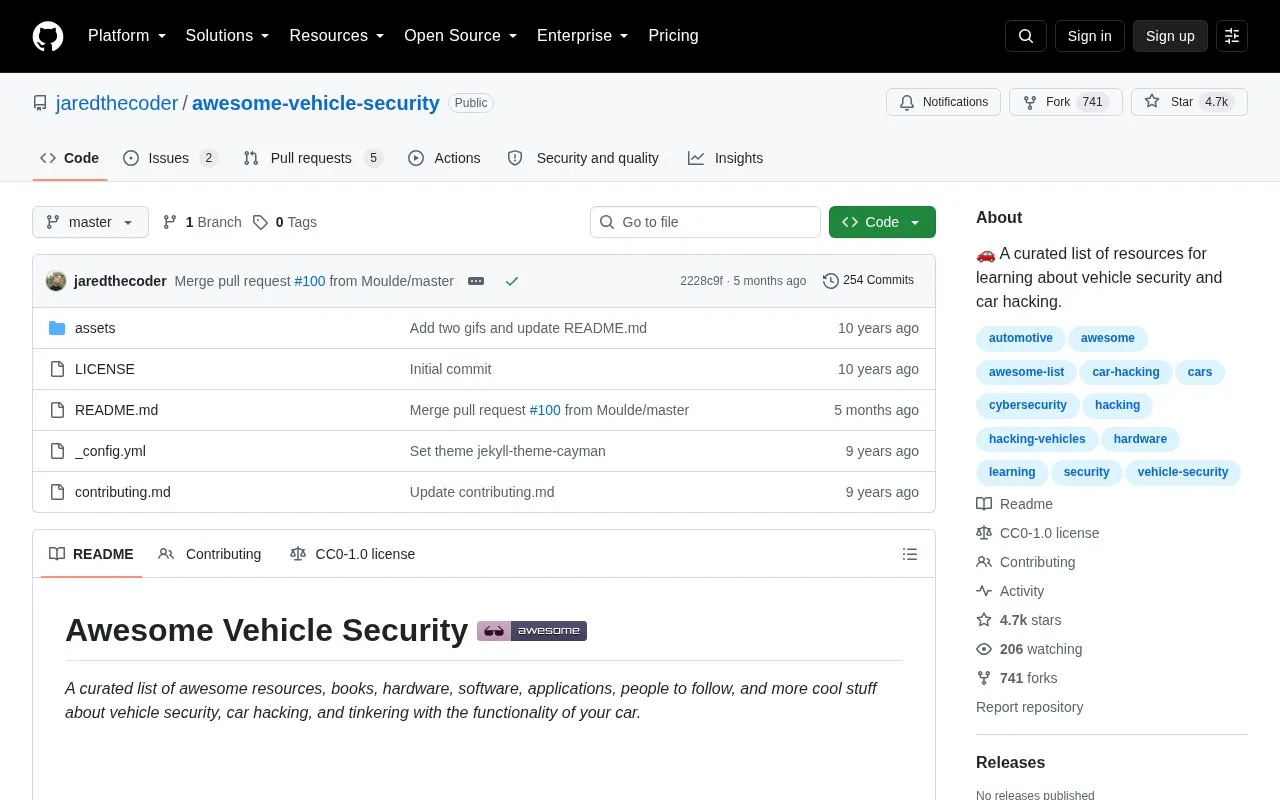Expand the Enterprise menu

(583, 36)
